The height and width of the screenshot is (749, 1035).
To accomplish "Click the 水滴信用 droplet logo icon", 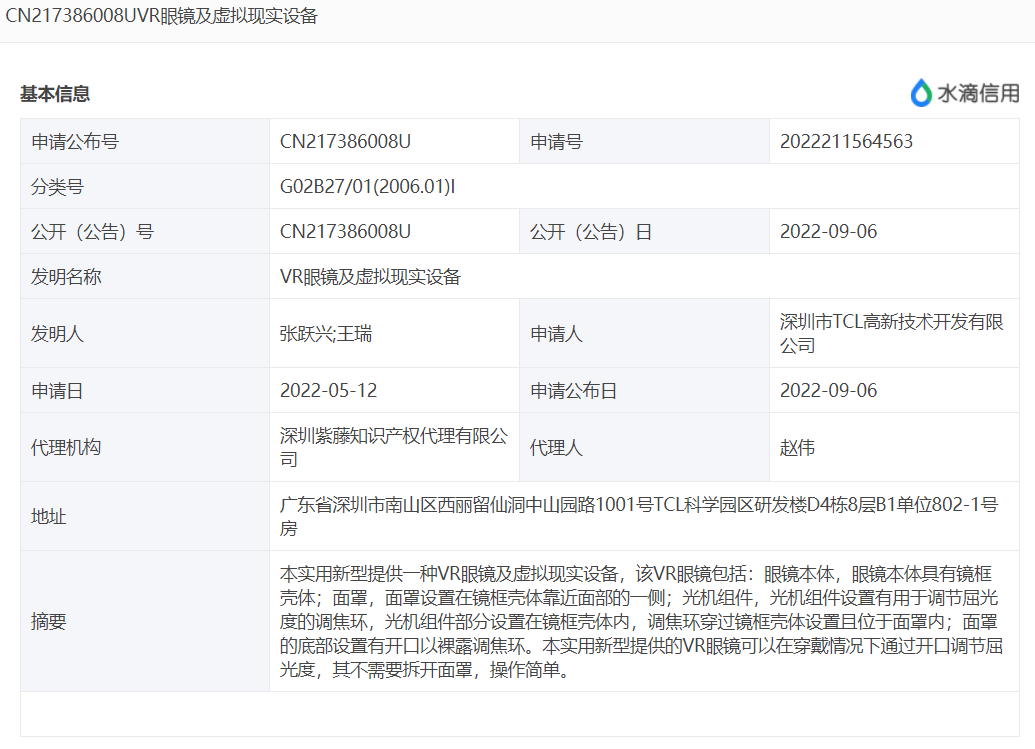I will point(921,93).
